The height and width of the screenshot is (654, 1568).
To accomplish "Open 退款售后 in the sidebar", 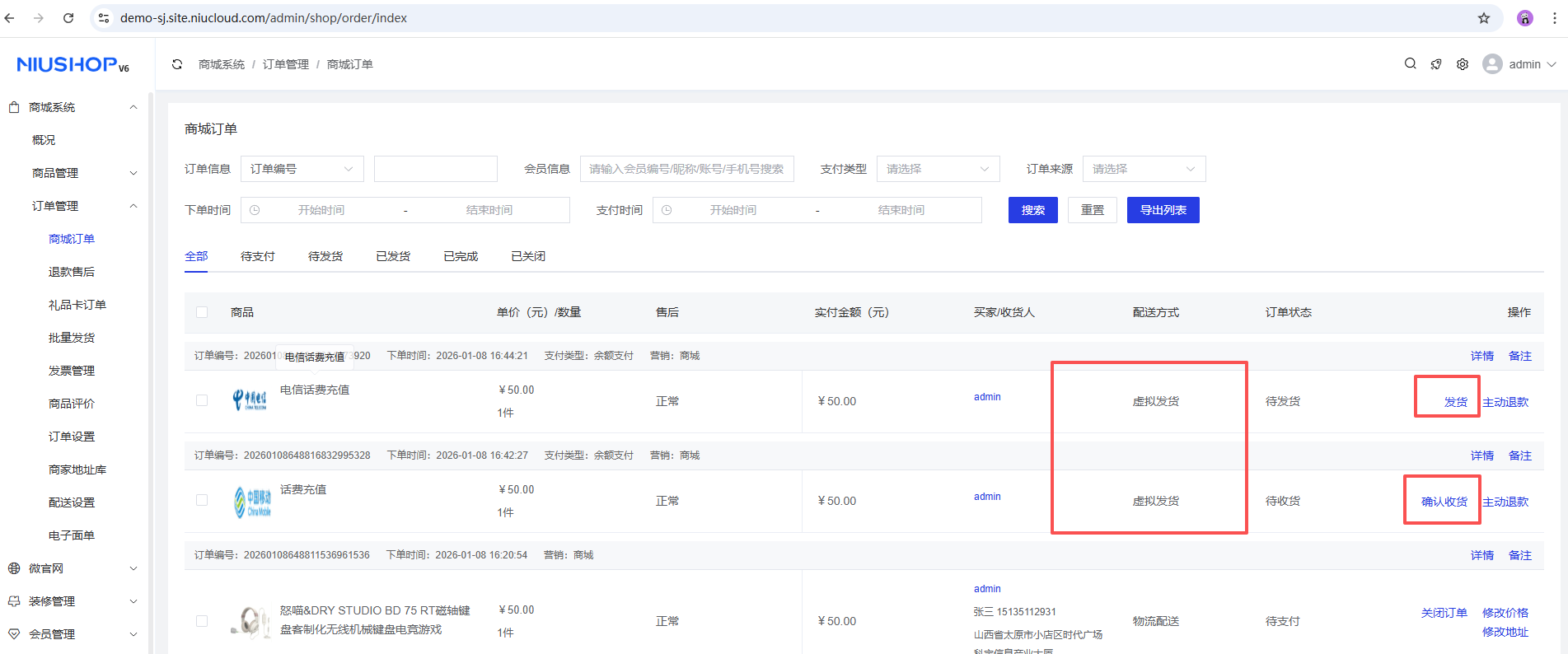I will click(72, 272).
